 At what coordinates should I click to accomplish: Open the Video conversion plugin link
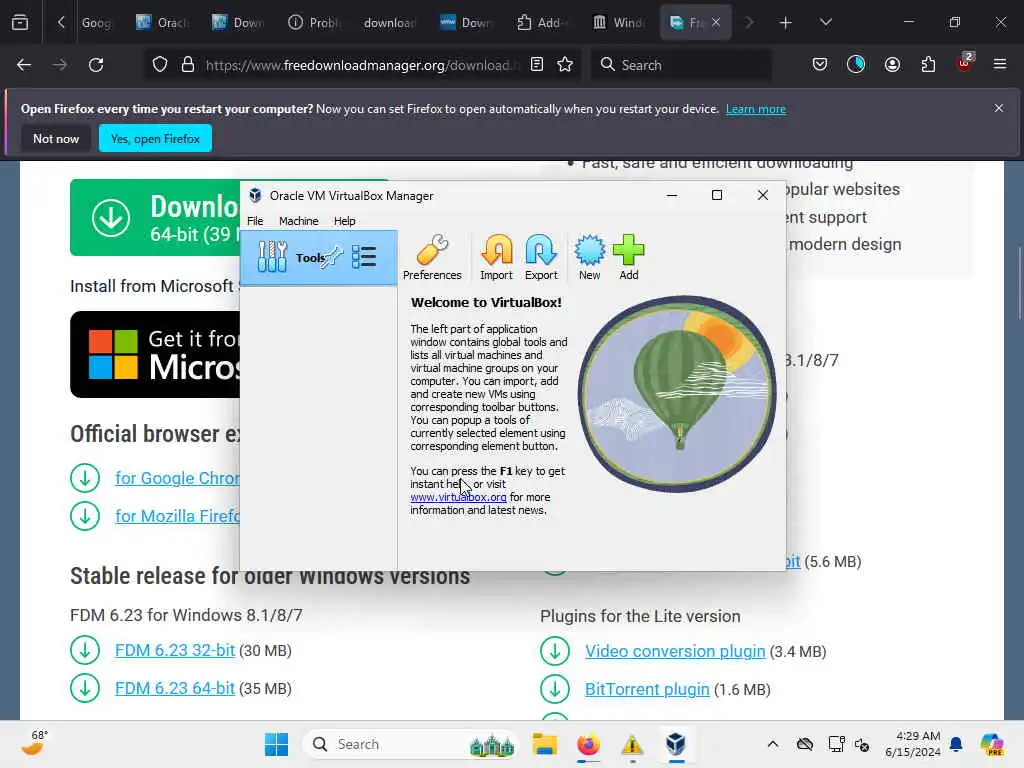pos(675,651)
